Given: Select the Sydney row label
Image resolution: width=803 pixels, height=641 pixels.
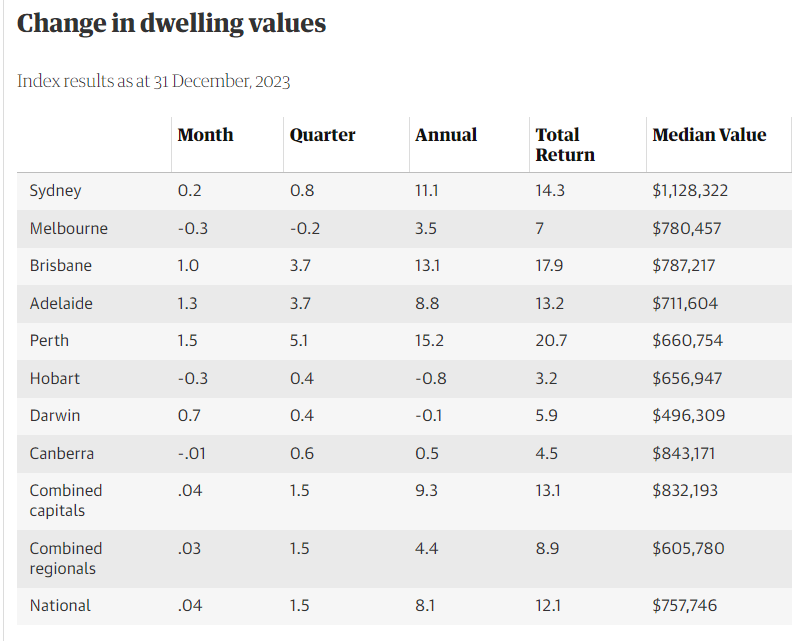Looking at the screenshot, I should pos(55,191).
